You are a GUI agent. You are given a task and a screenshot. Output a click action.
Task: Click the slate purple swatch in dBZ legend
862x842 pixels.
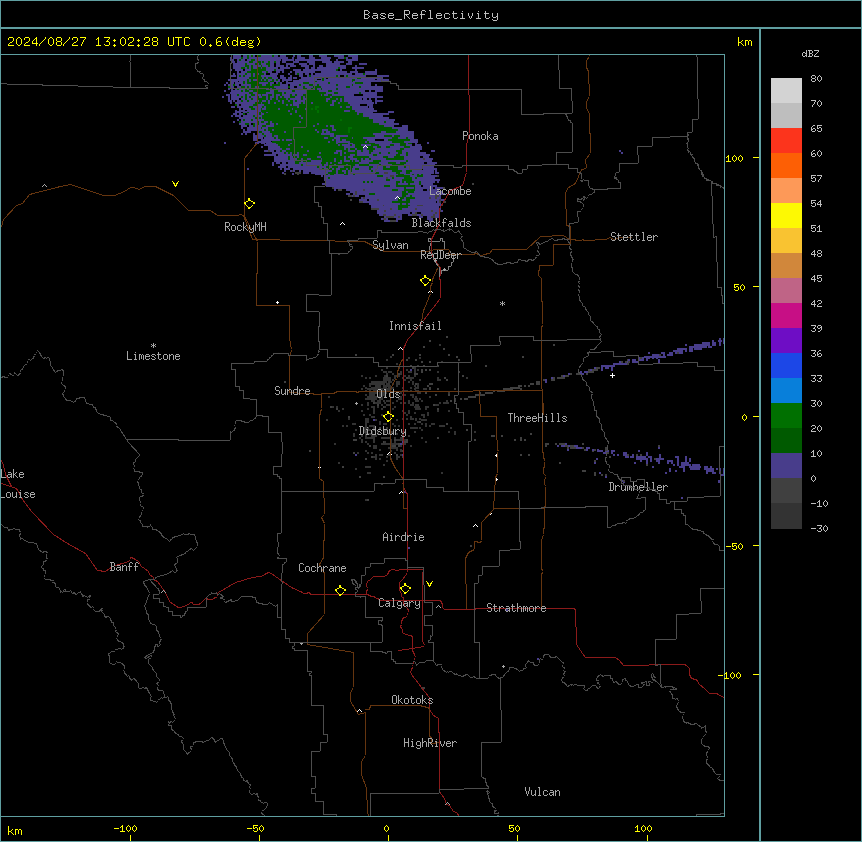click(x=786, y=466)
